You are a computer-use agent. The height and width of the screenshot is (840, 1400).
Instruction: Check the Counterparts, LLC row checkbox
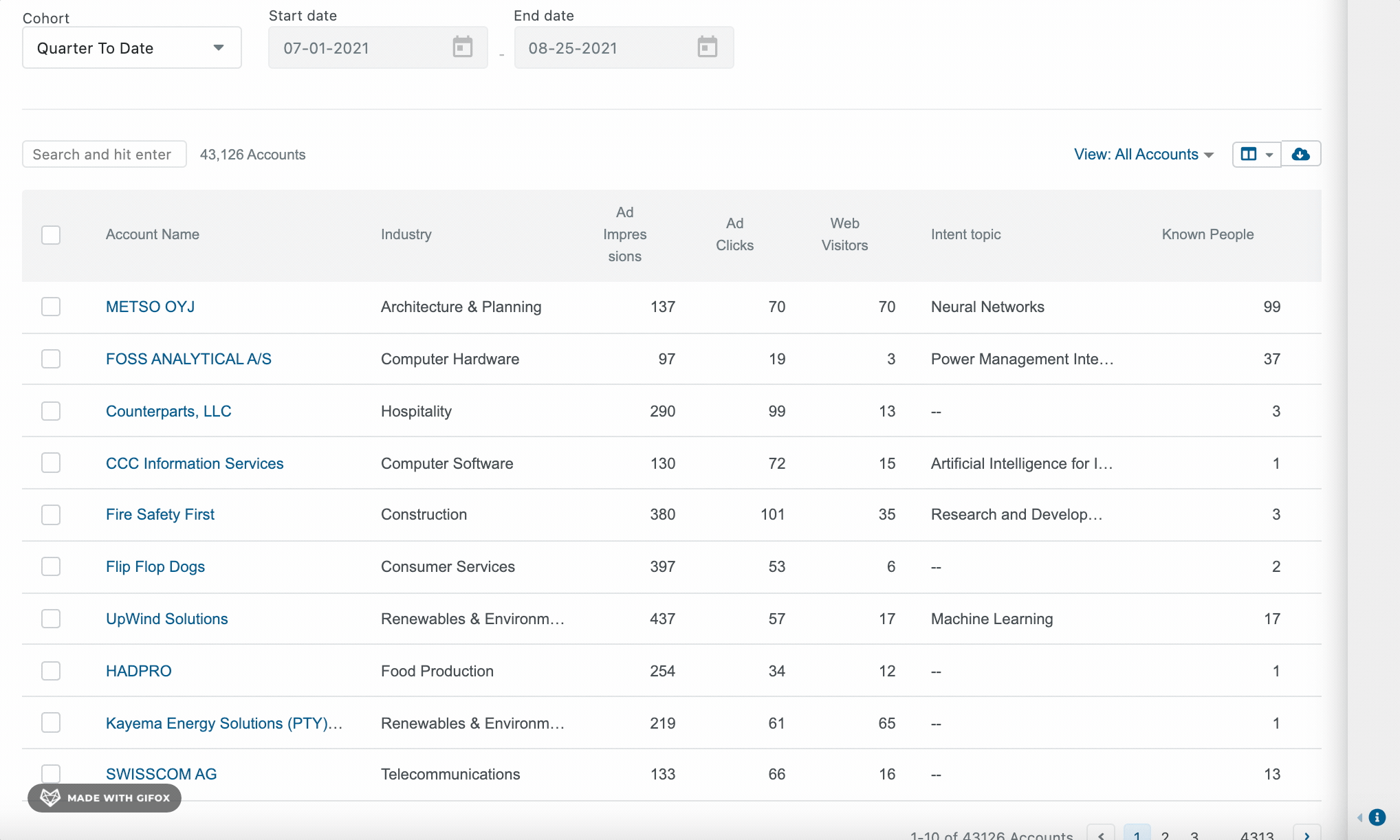point(51,411)
